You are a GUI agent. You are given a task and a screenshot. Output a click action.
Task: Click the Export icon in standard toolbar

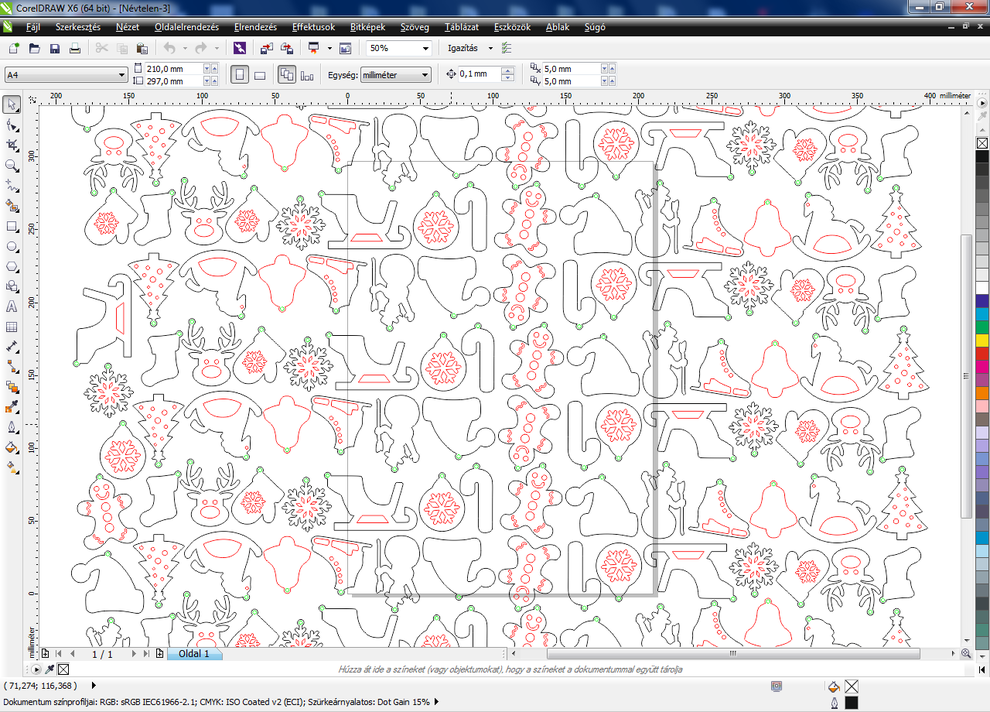pyautogui.click(x=287, y=48)
